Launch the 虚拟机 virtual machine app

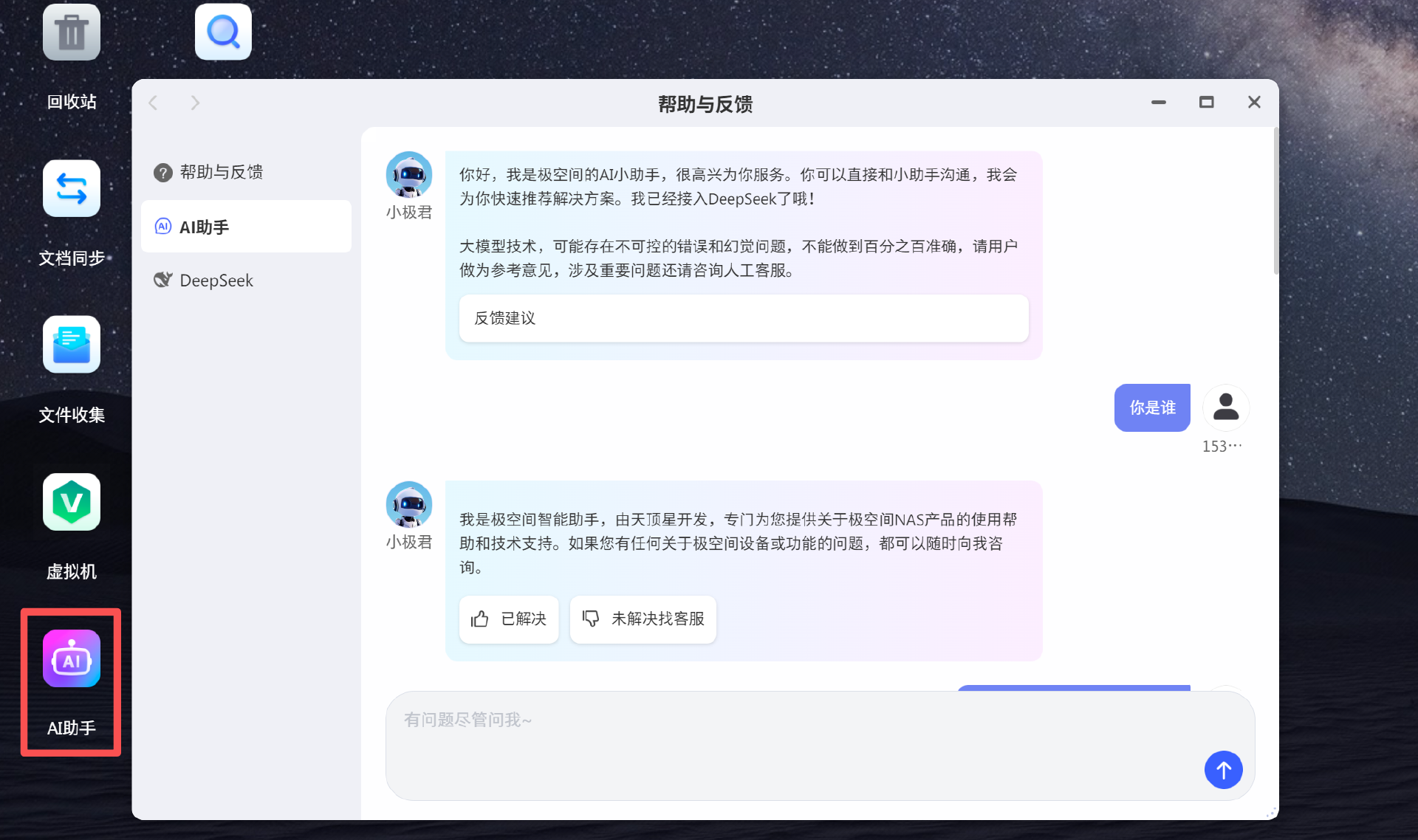[72, 502]
